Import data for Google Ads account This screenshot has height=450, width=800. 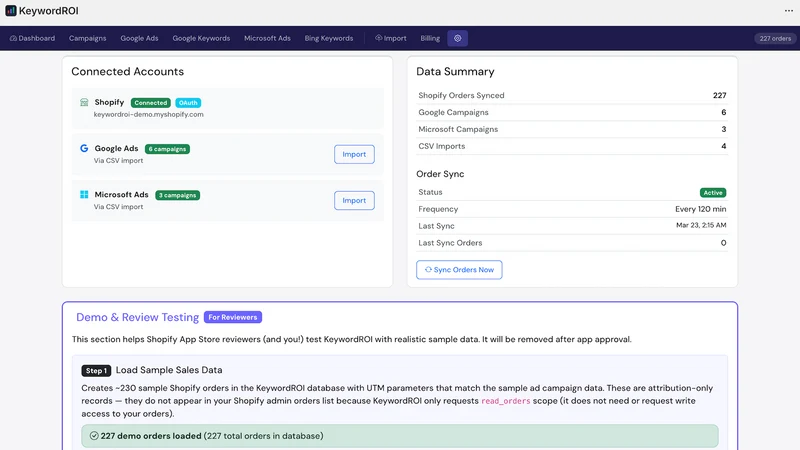coord(354,154)
